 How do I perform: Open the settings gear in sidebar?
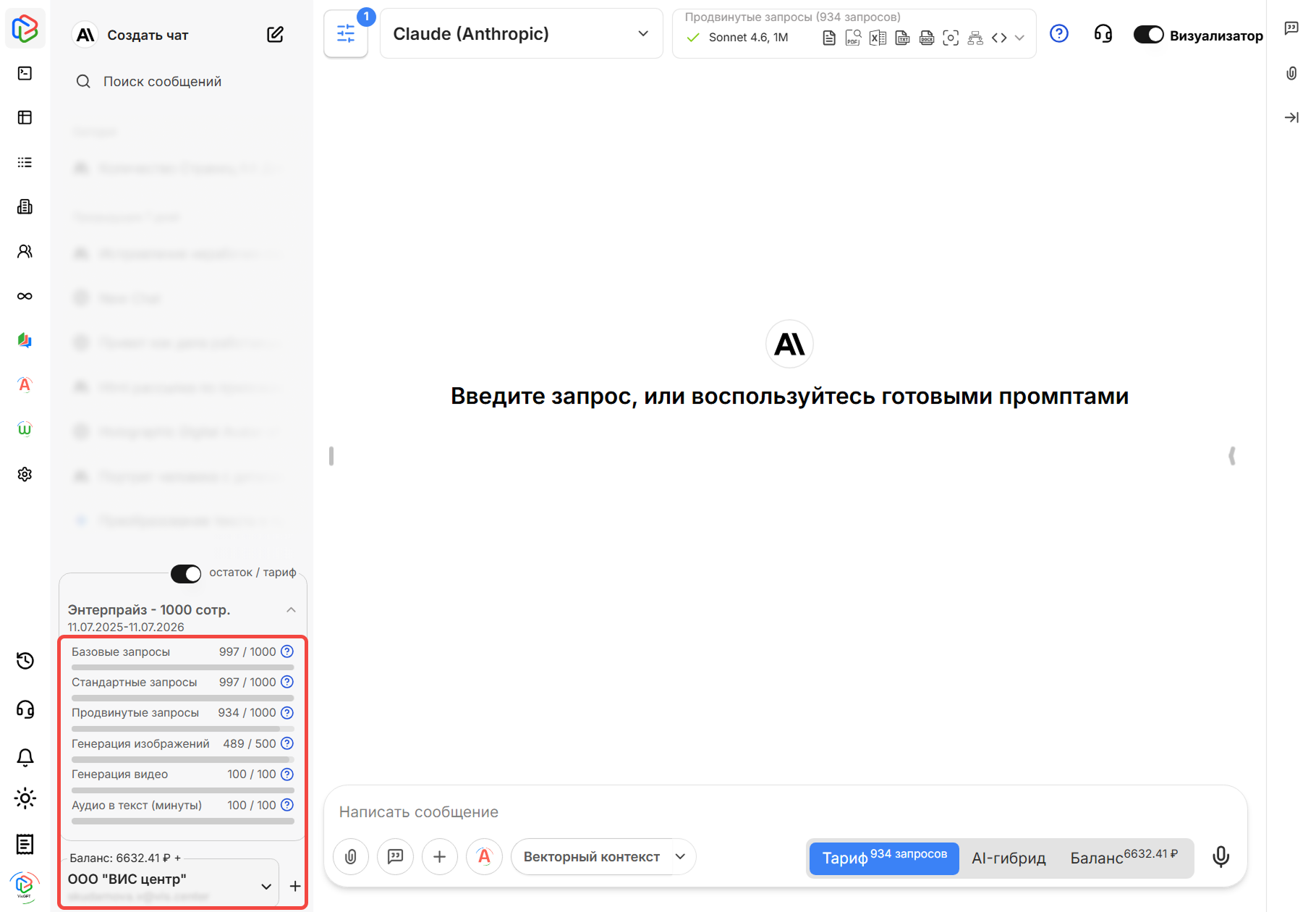coord(25,474)
